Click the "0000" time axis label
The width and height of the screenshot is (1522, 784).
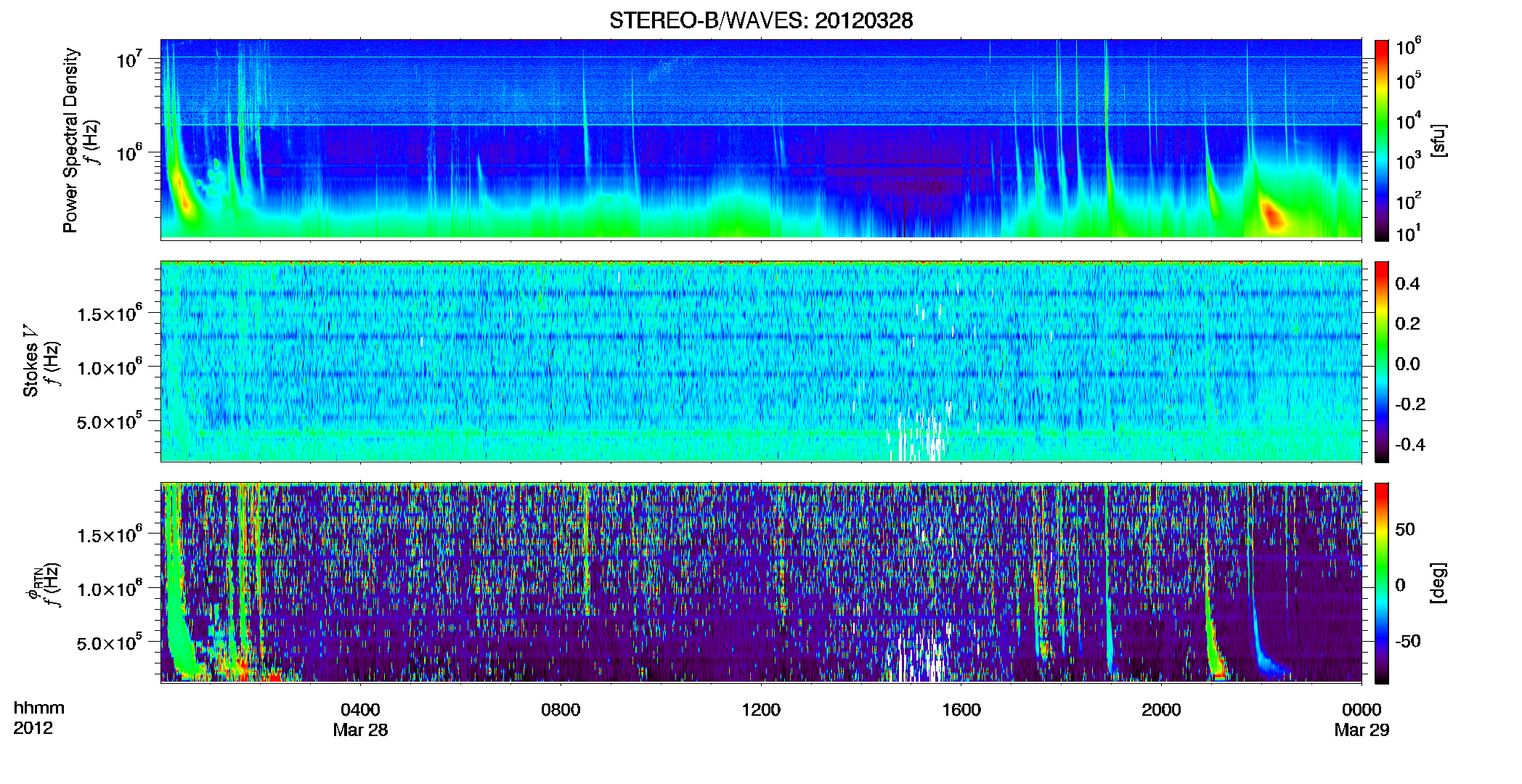[1362, 710]
